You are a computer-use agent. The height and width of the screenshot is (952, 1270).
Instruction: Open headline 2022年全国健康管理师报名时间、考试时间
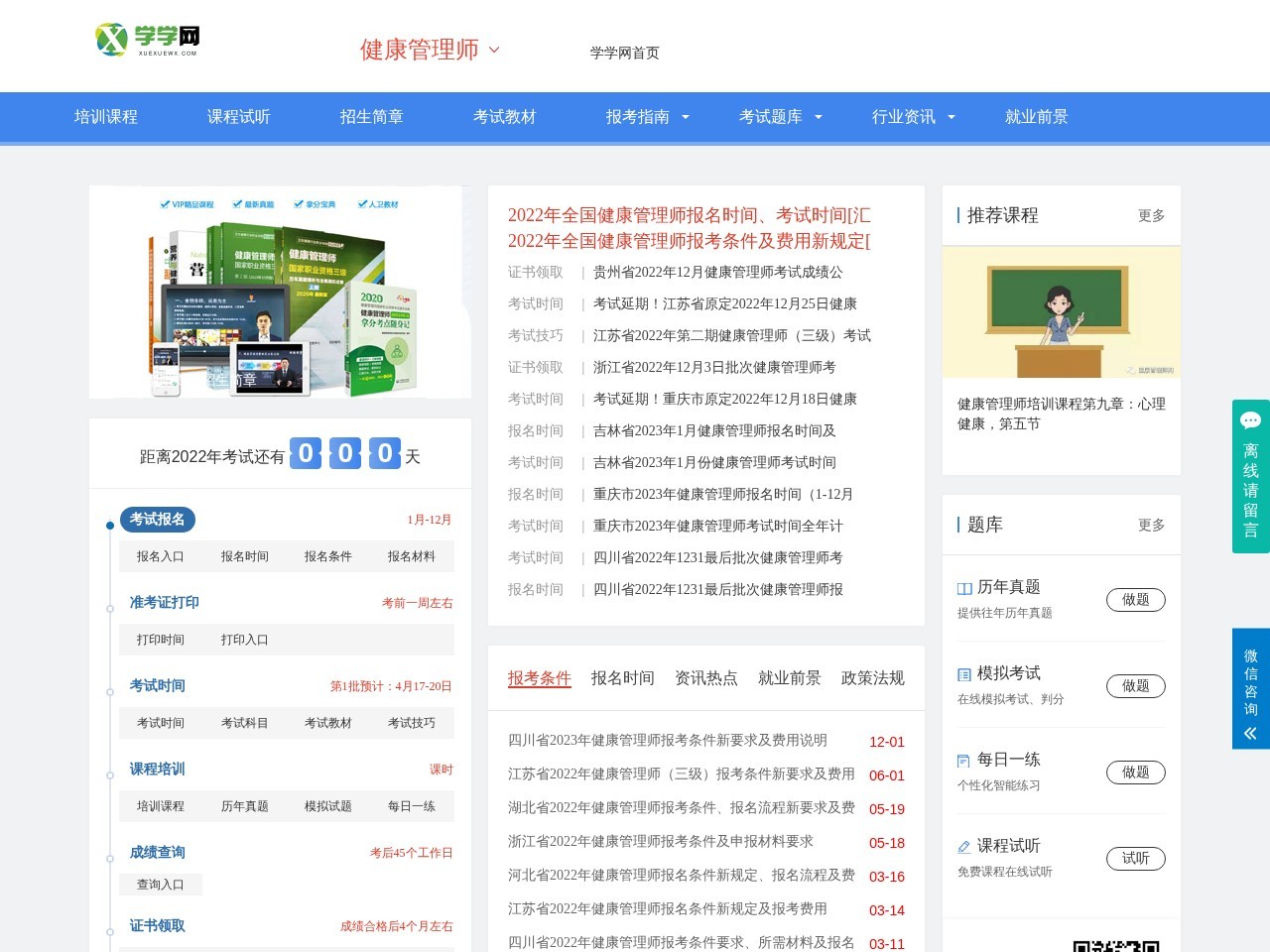pyautogui.click(x=690, y=215)
